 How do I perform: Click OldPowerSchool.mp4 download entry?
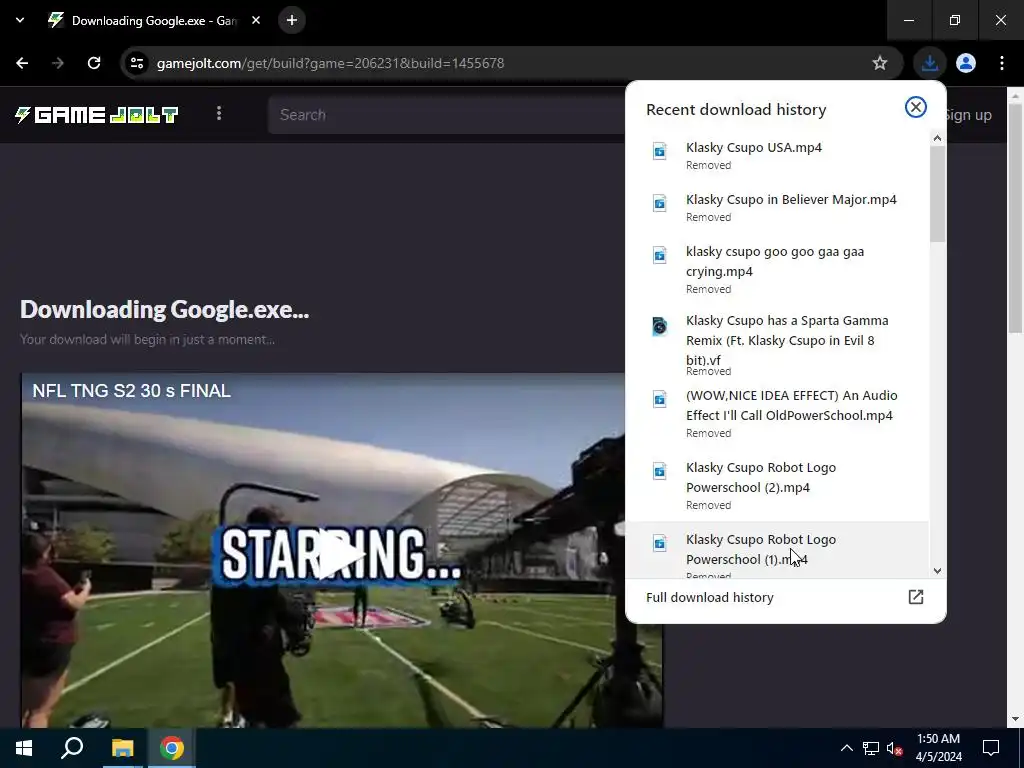[776, 413]
